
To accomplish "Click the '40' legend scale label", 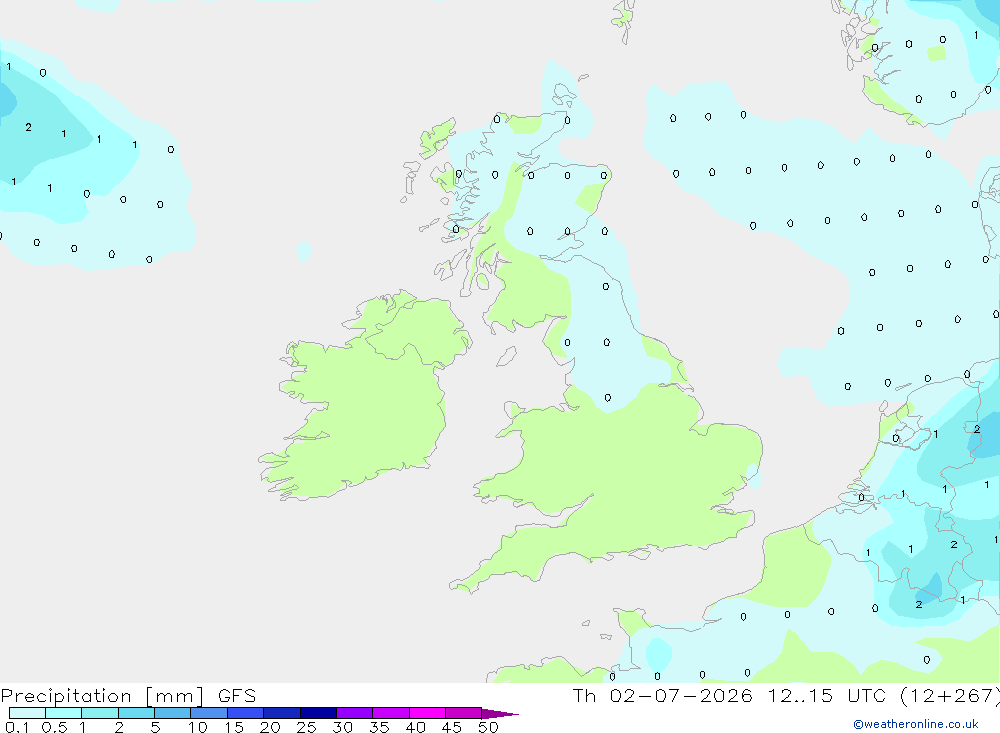I will (x=415, y=727).
